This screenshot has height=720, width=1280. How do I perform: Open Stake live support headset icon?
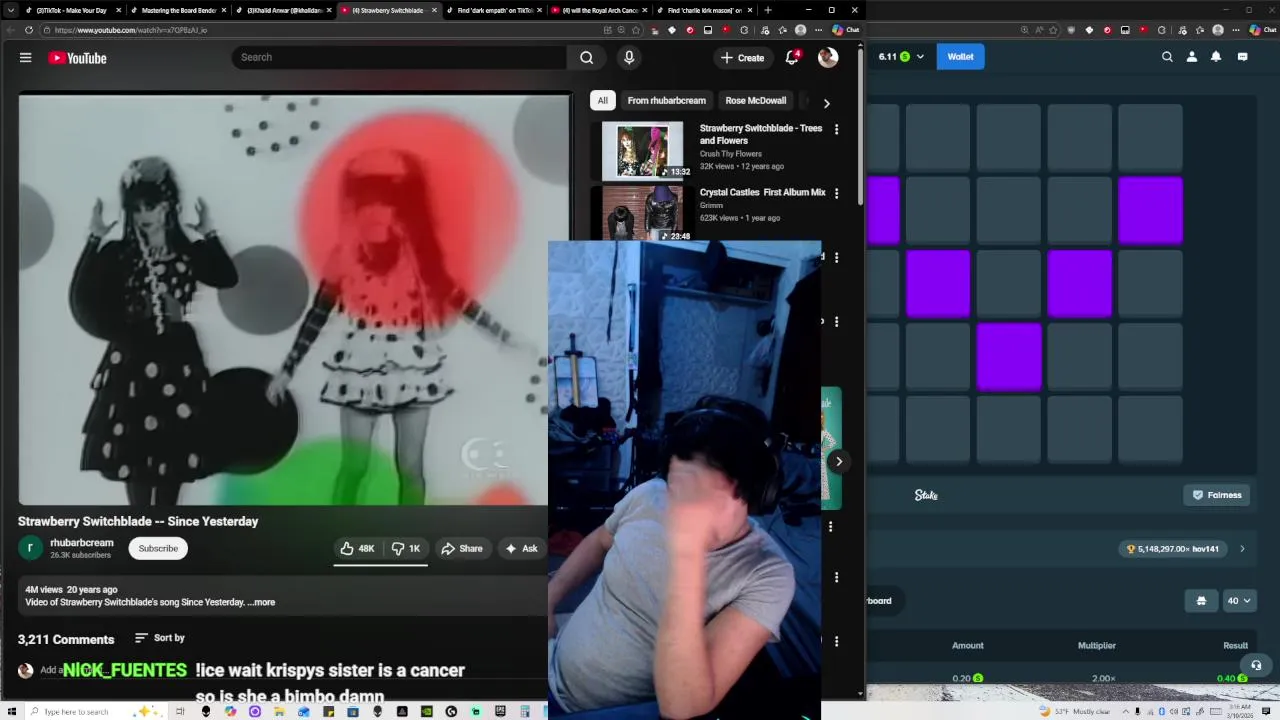coord(1257,665)
